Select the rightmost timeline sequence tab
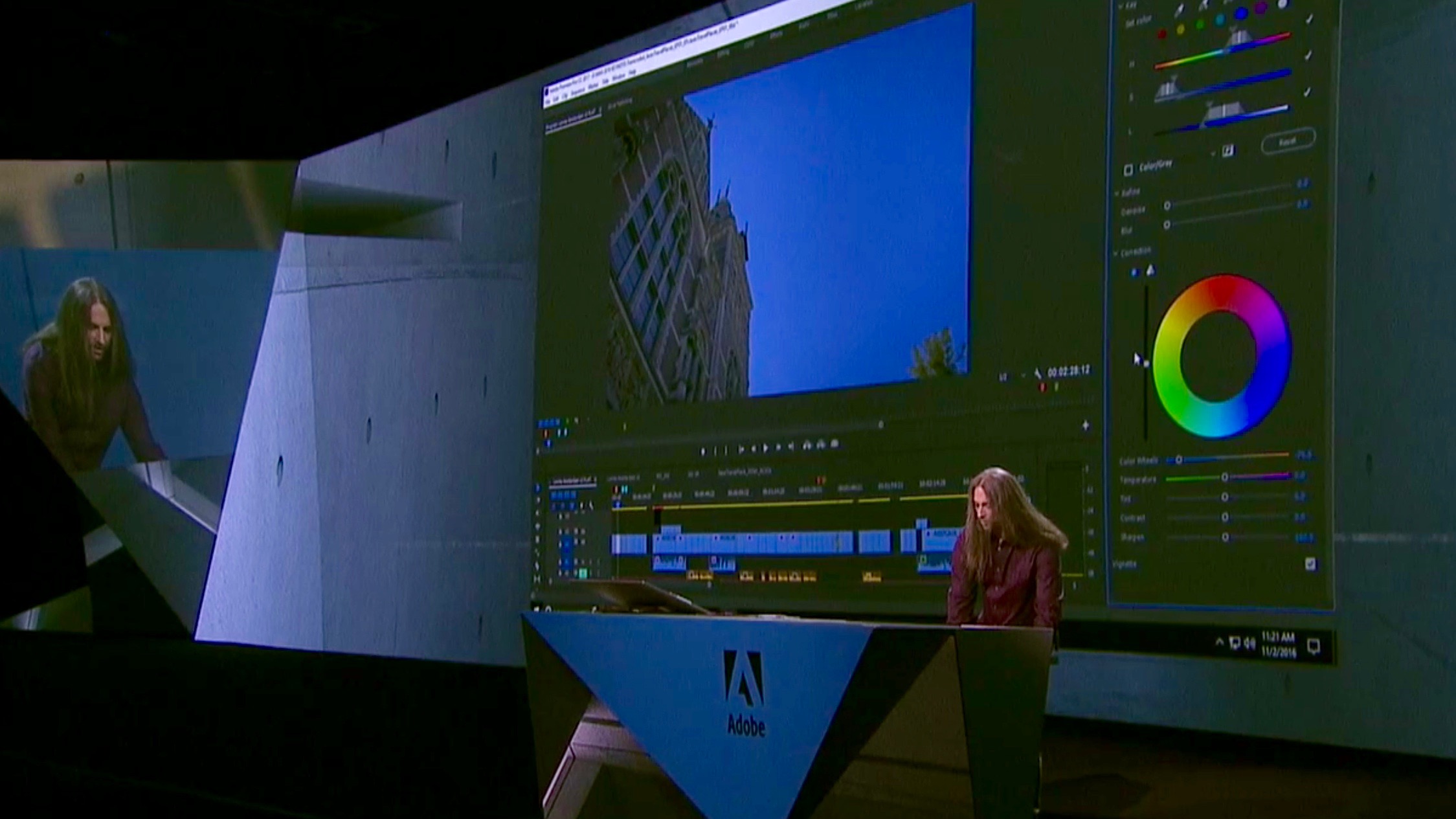The height and width of the screenshot is (819, 1456). [x=745, y=472]
